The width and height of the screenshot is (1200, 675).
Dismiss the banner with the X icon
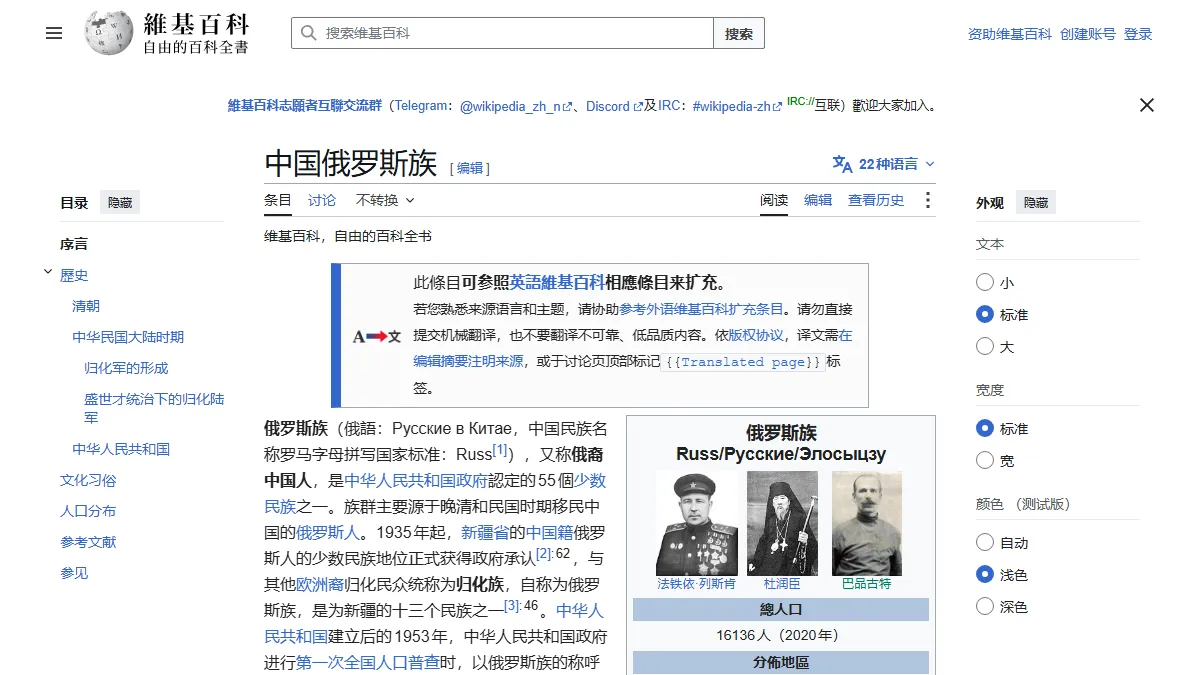1147,105
